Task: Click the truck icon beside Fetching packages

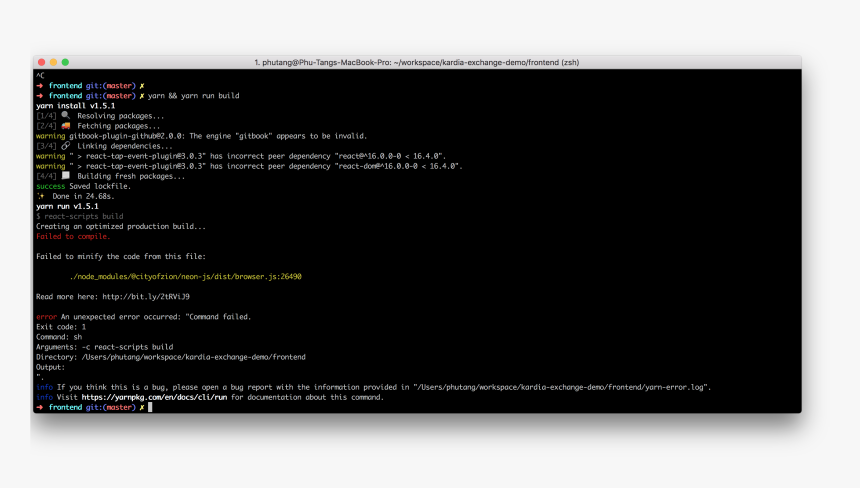Action: (66, 126)
